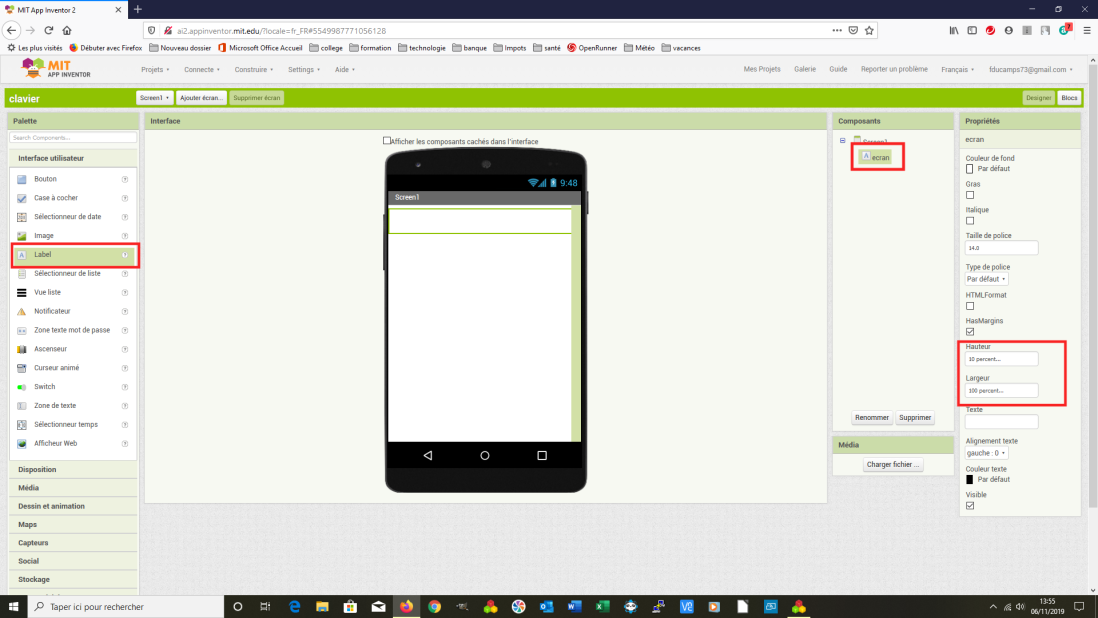Choose the Notificateur warning icon

pyautogui.click(x=22, y=311)
